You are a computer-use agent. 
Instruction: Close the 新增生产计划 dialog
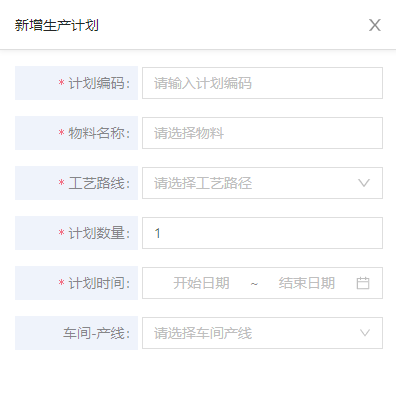point(375,25)
